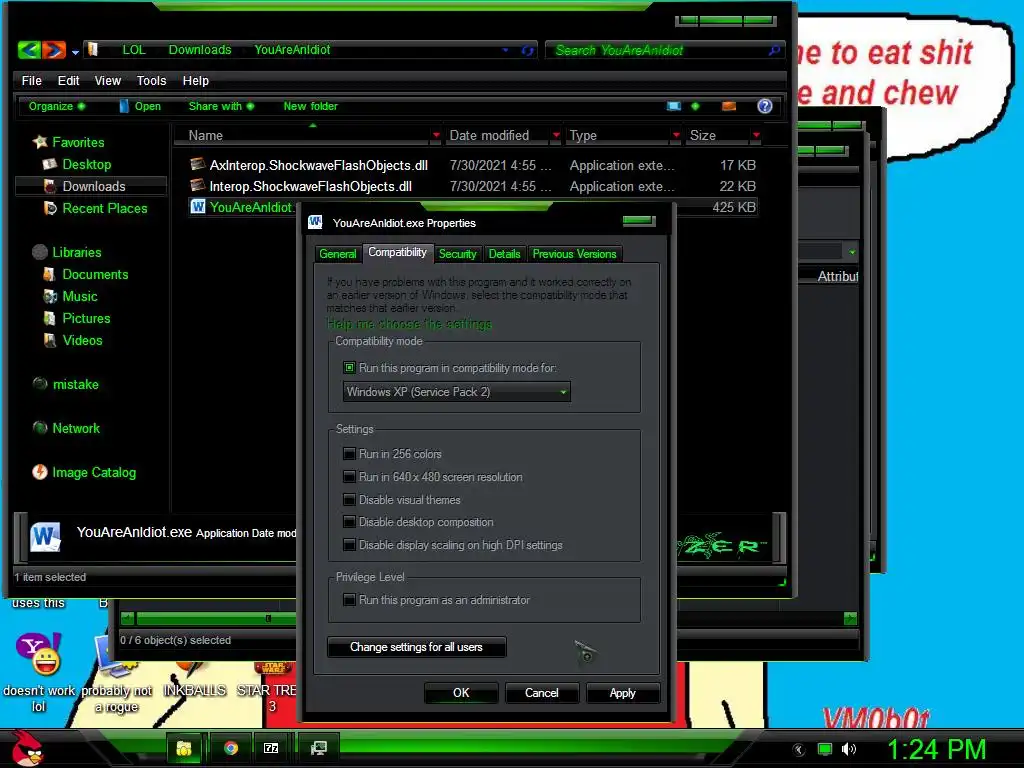Expand the Share with dropdown
The width and height of the screenshot is (1024, 768).
(x=221, y=106)
